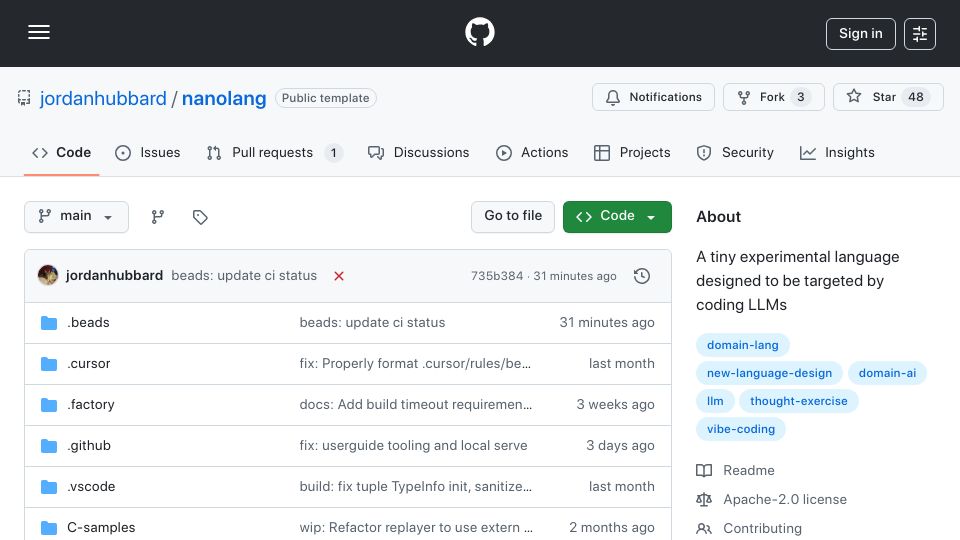The image size is (960, 540).
Task: Open nanolang repository link
Action: [224, 98]
